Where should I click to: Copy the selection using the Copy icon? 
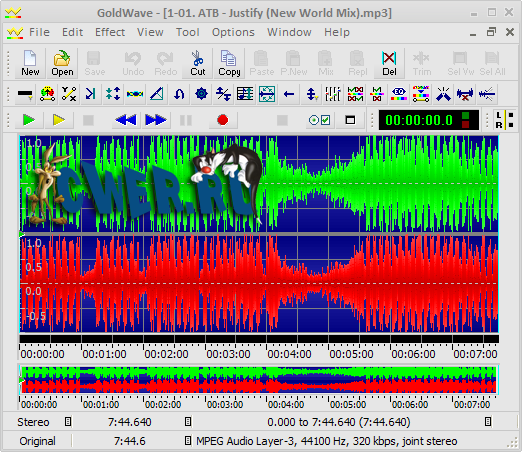[x=229, y=63]
